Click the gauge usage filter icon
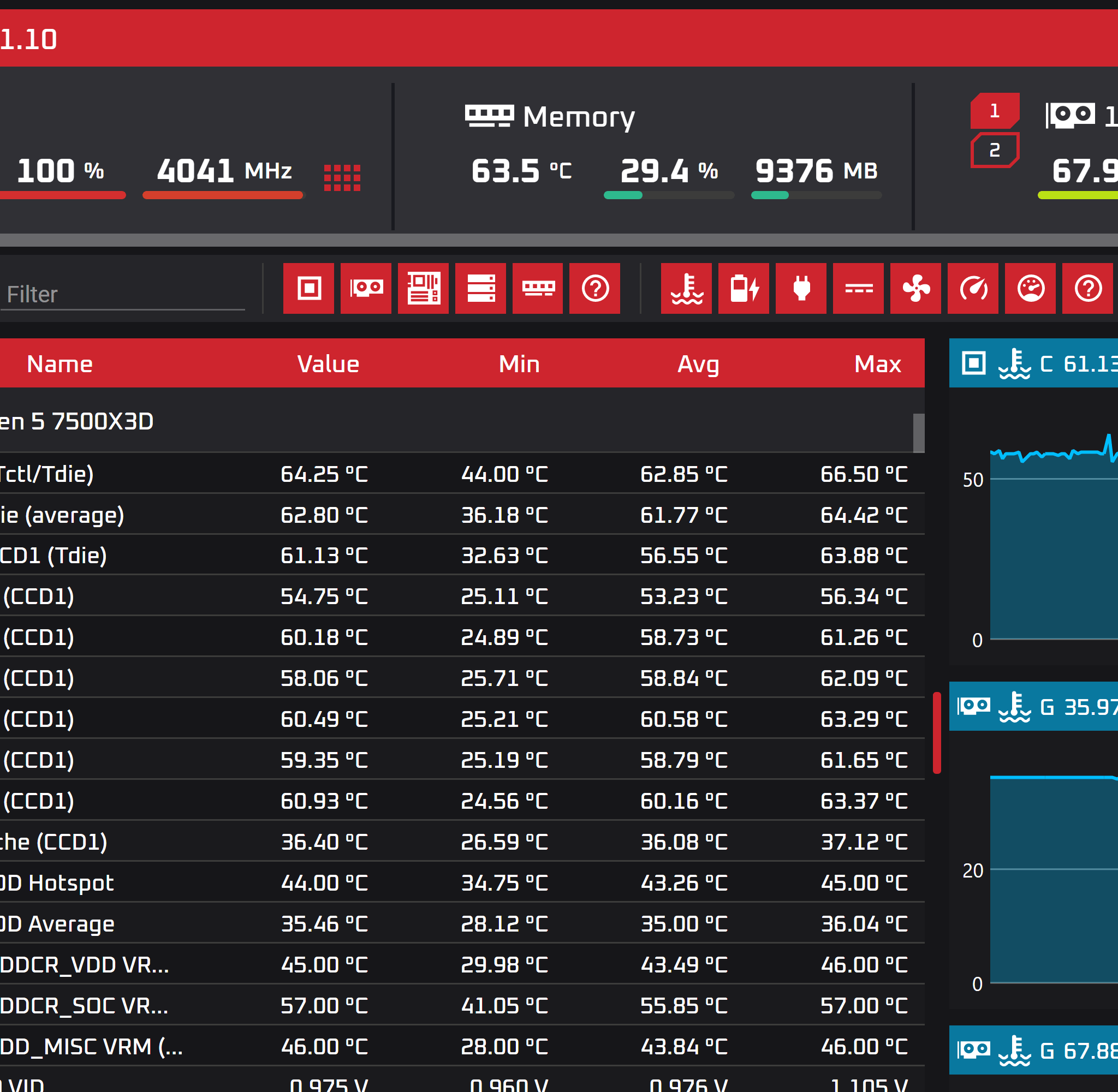 click(973, 288)
